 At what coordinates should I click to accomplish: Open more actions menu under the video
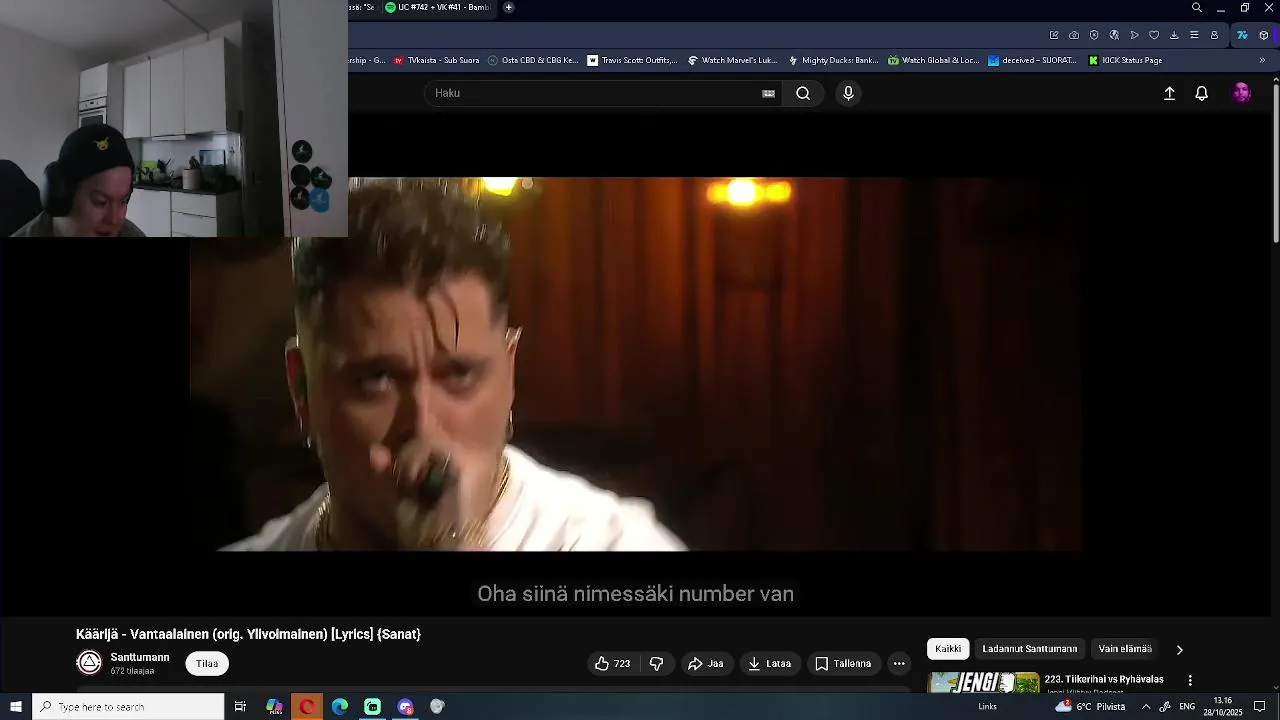click(x=899, y=663)
